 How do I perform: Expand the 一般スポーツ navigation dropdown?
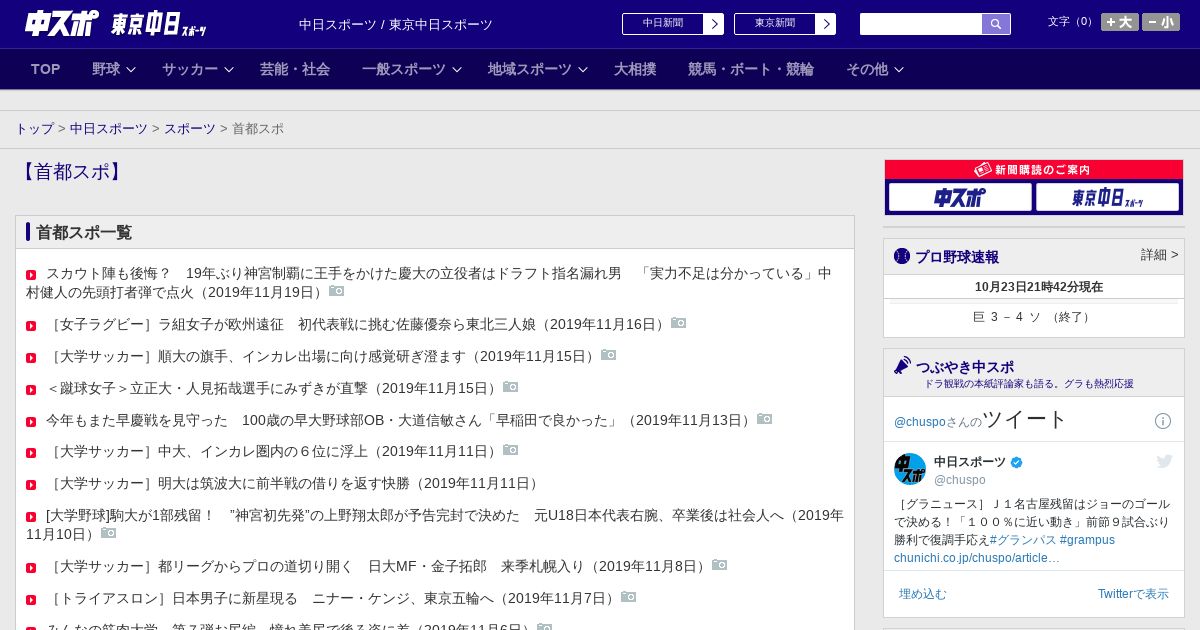click(x=412, y=69)
